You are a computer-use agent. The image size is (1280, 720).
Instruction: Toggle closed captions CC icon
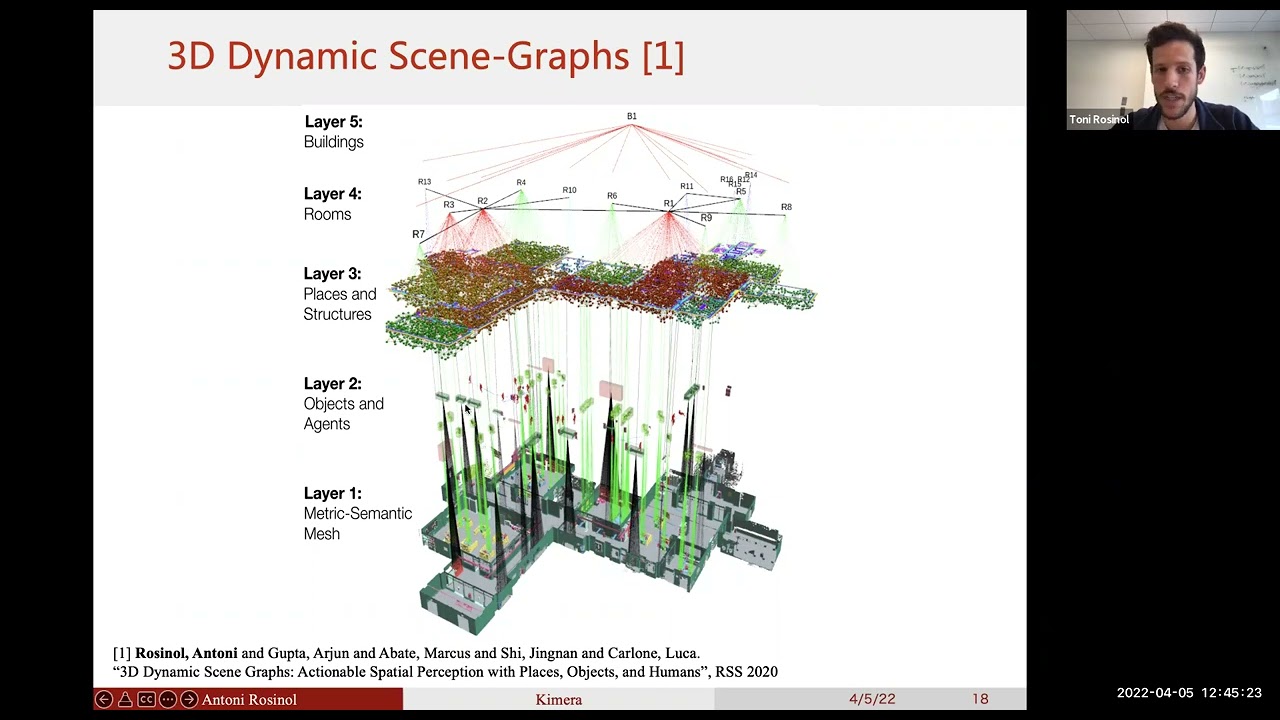[146, 699]
